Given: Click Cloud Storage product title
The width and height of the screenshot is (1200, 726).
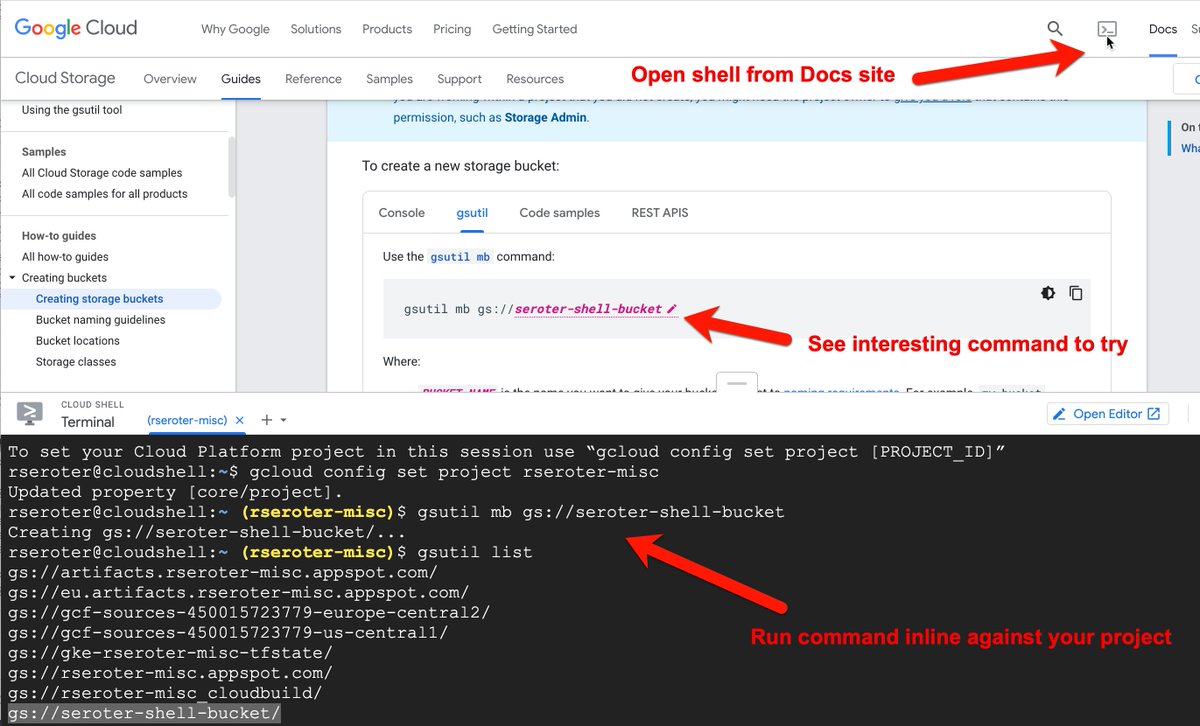Looking at the screenshot, I should (65, 78).
